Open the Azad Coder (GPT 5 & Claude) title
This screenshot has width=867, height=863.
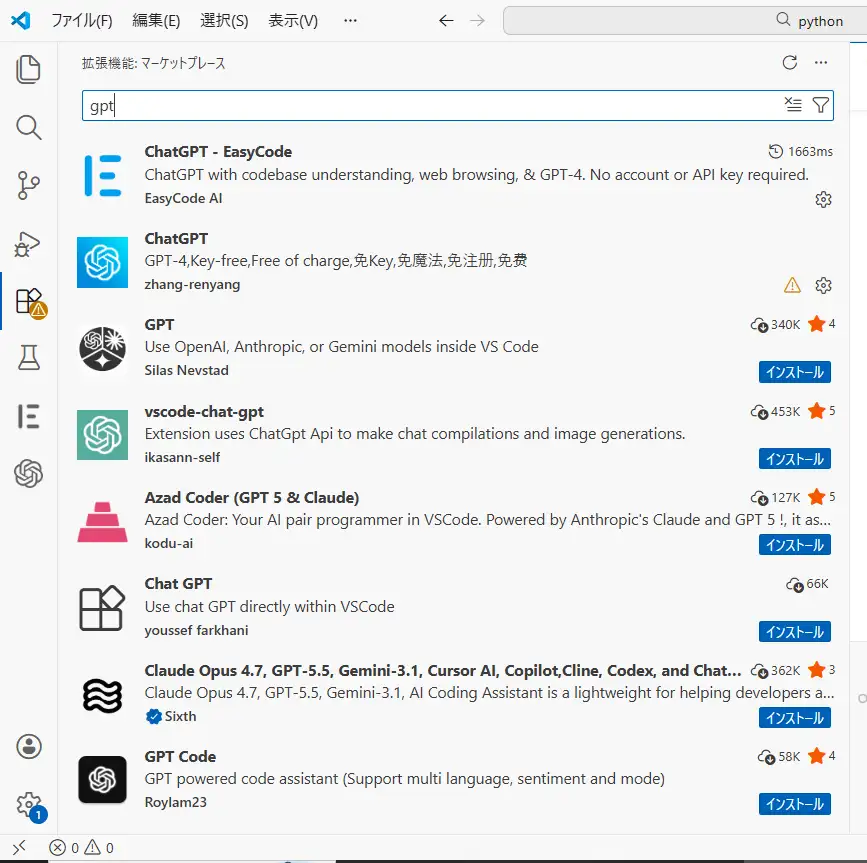pyautogui.click(x=252, y=498)
